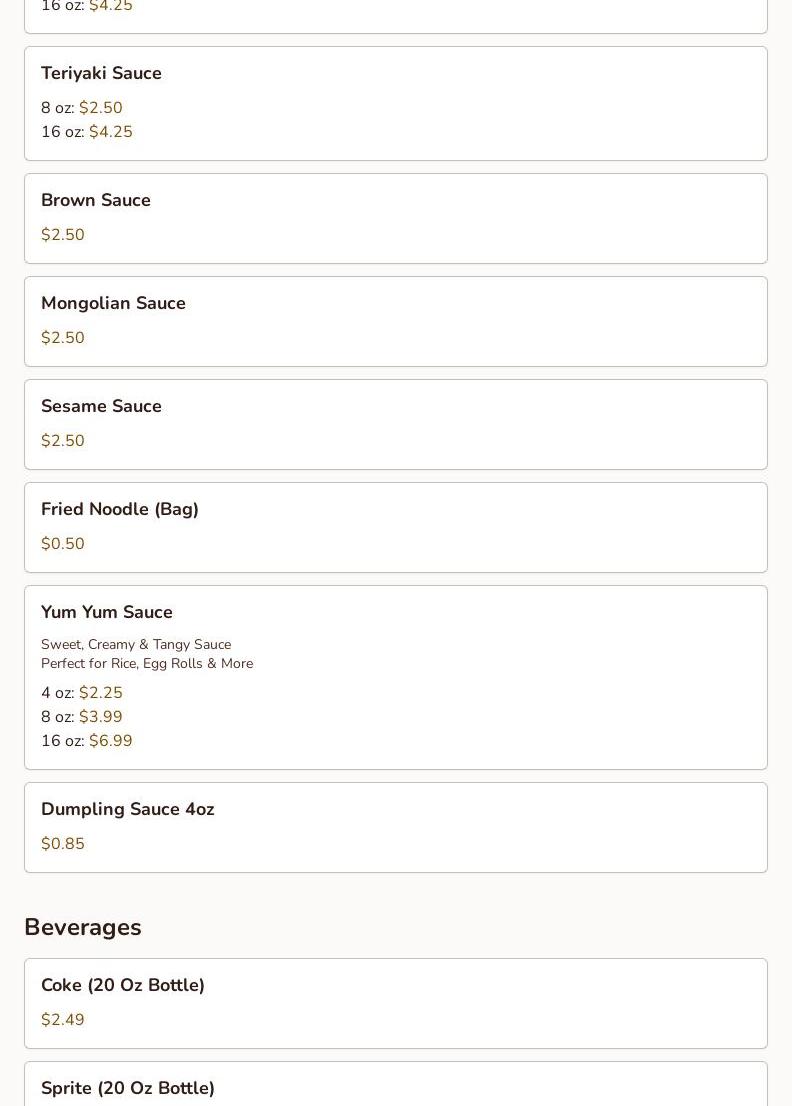Open the Yum Yum Sauce item card

[396, 677]
